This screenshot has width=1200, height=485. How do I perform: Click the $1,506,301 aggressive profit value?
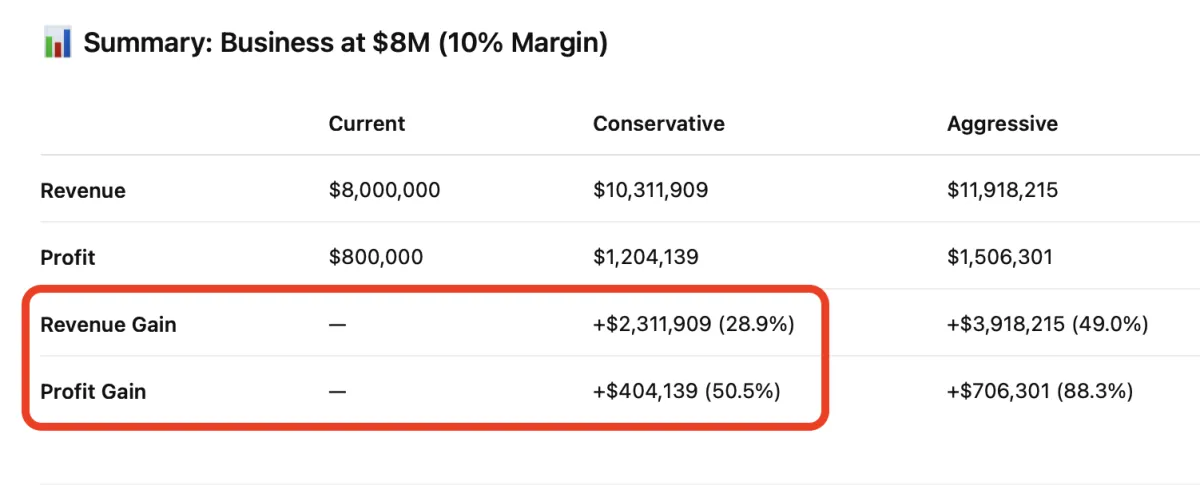(999, 257)
